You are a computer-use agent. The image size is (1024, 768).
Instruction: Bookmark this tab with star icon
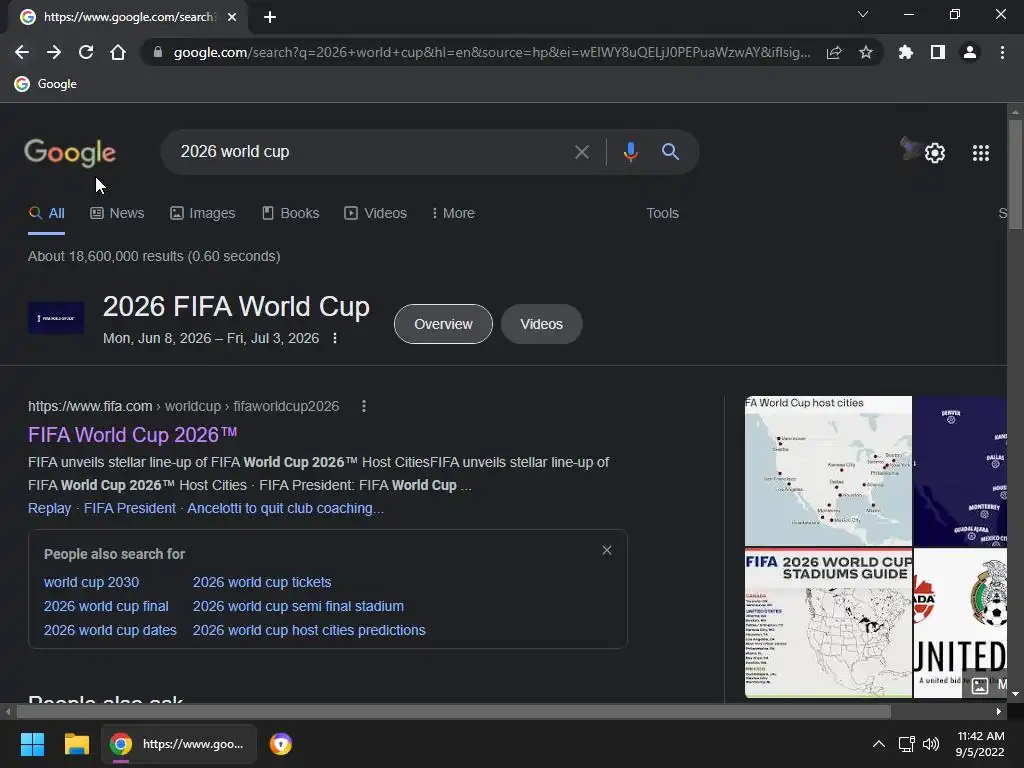coord(866,52)
